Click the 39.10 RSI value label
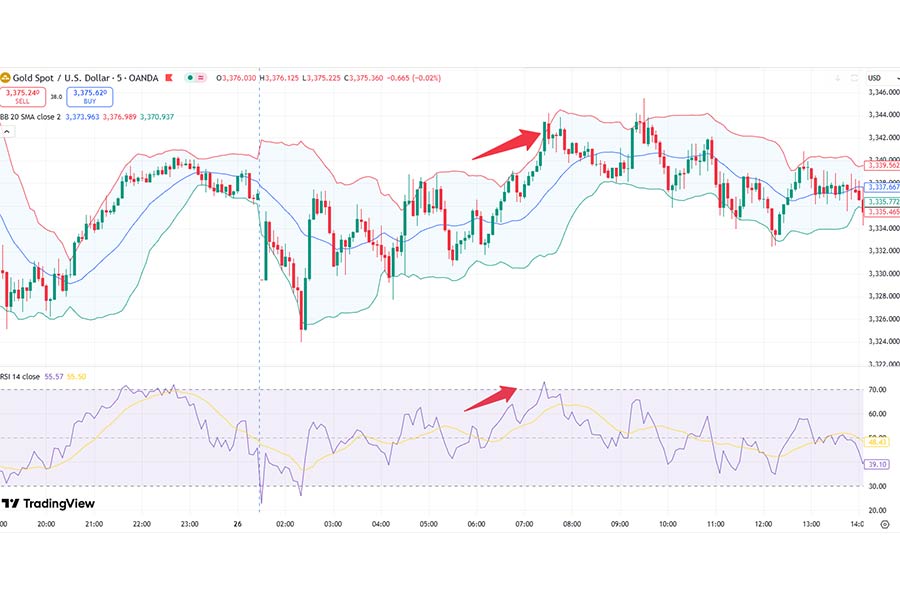This screenshot has width=900, height=600. point(876,464)
